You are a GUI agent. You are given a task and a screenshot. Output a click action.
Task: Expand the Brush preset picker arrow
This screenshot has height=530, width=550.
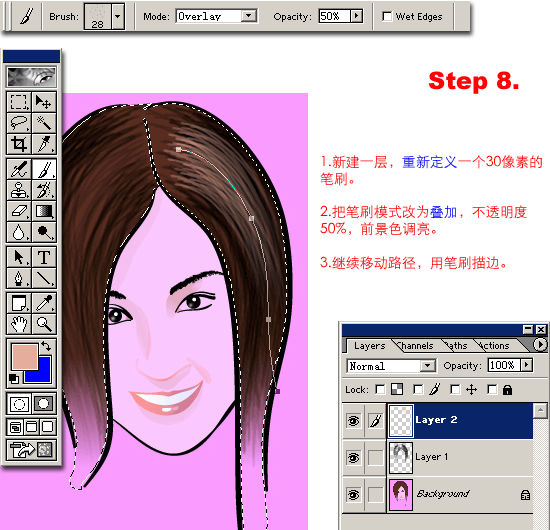pos(118,16)
